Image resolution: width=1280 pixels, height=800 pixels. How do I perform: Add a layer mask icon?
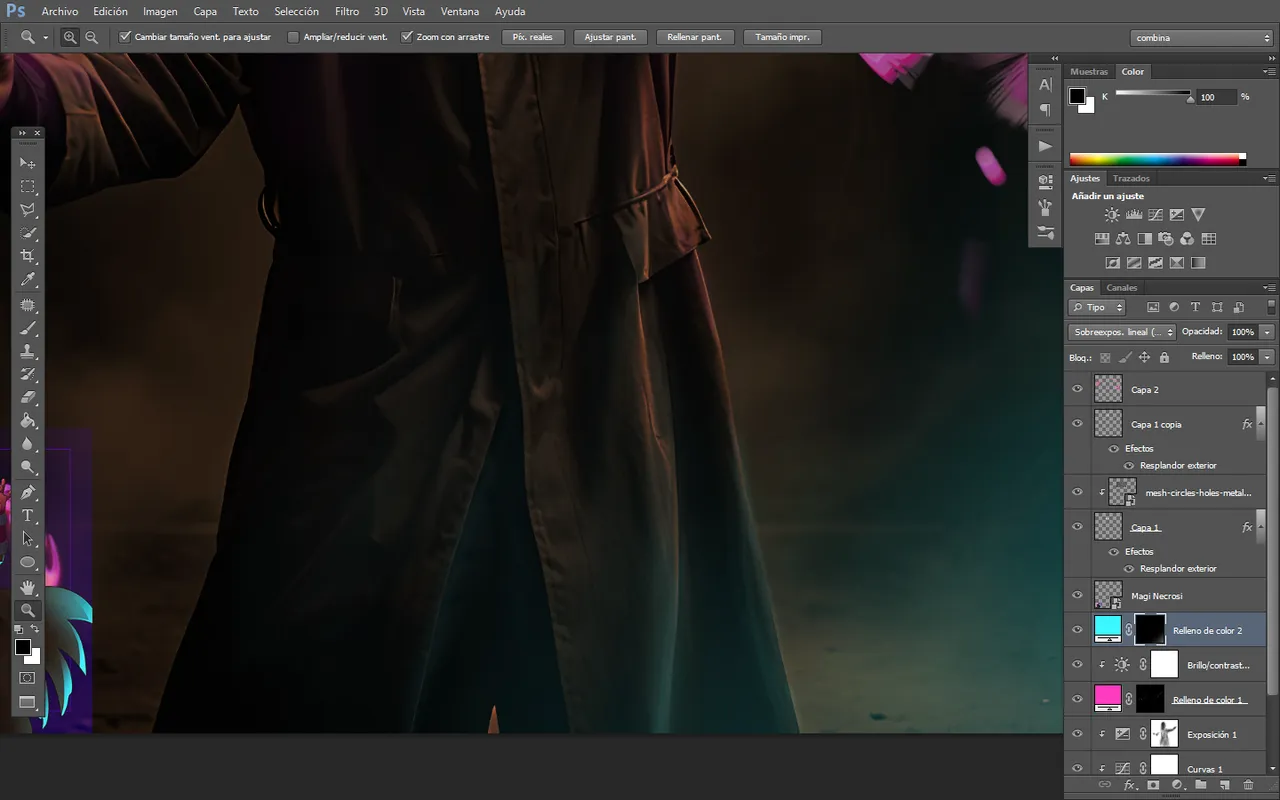click(x=1153, y=786)
